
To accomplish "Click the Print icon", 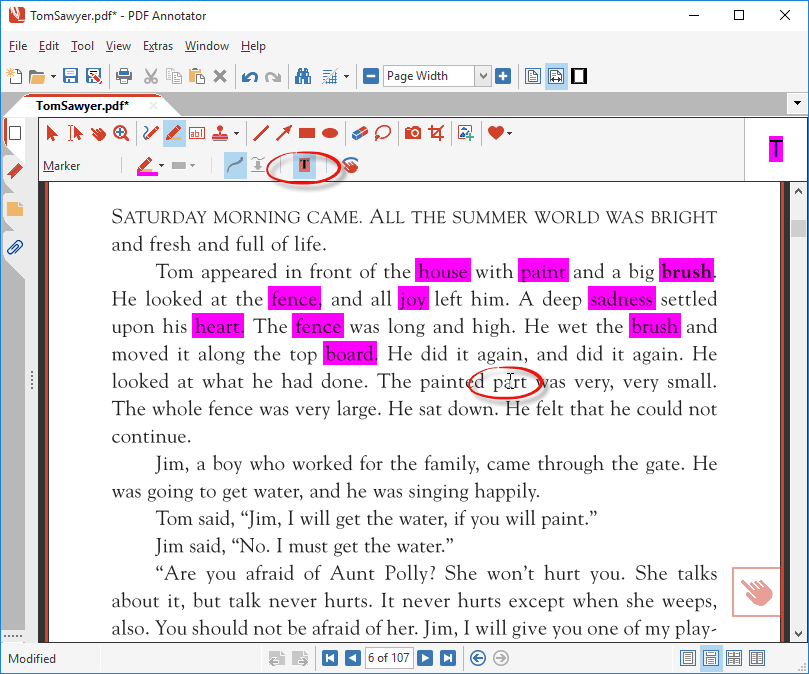I will 125,76.
